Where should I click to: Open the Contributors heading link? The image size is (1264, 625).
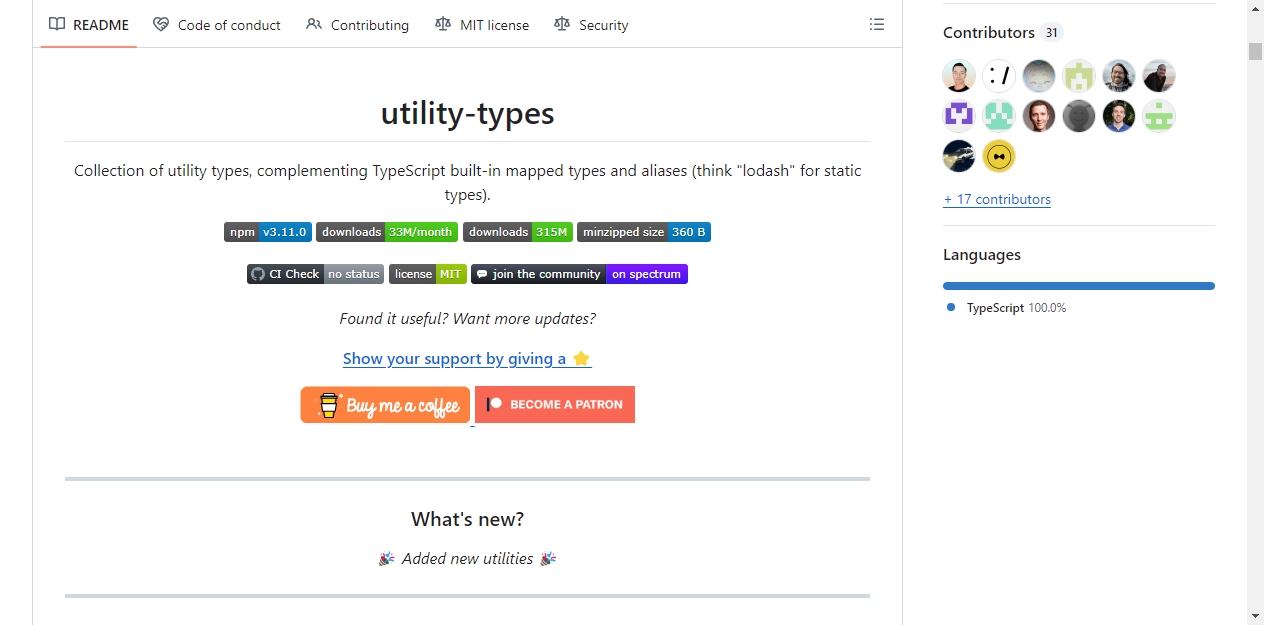988,33
